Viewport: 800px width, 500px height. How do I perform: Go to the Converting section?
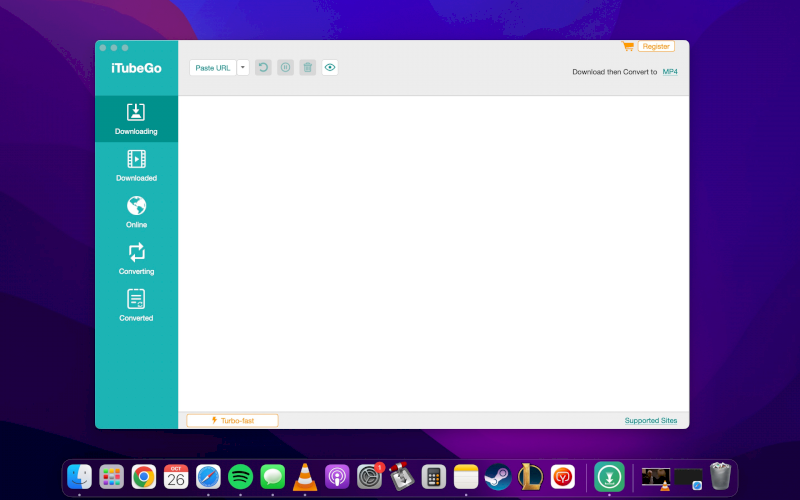coord(136,258)
